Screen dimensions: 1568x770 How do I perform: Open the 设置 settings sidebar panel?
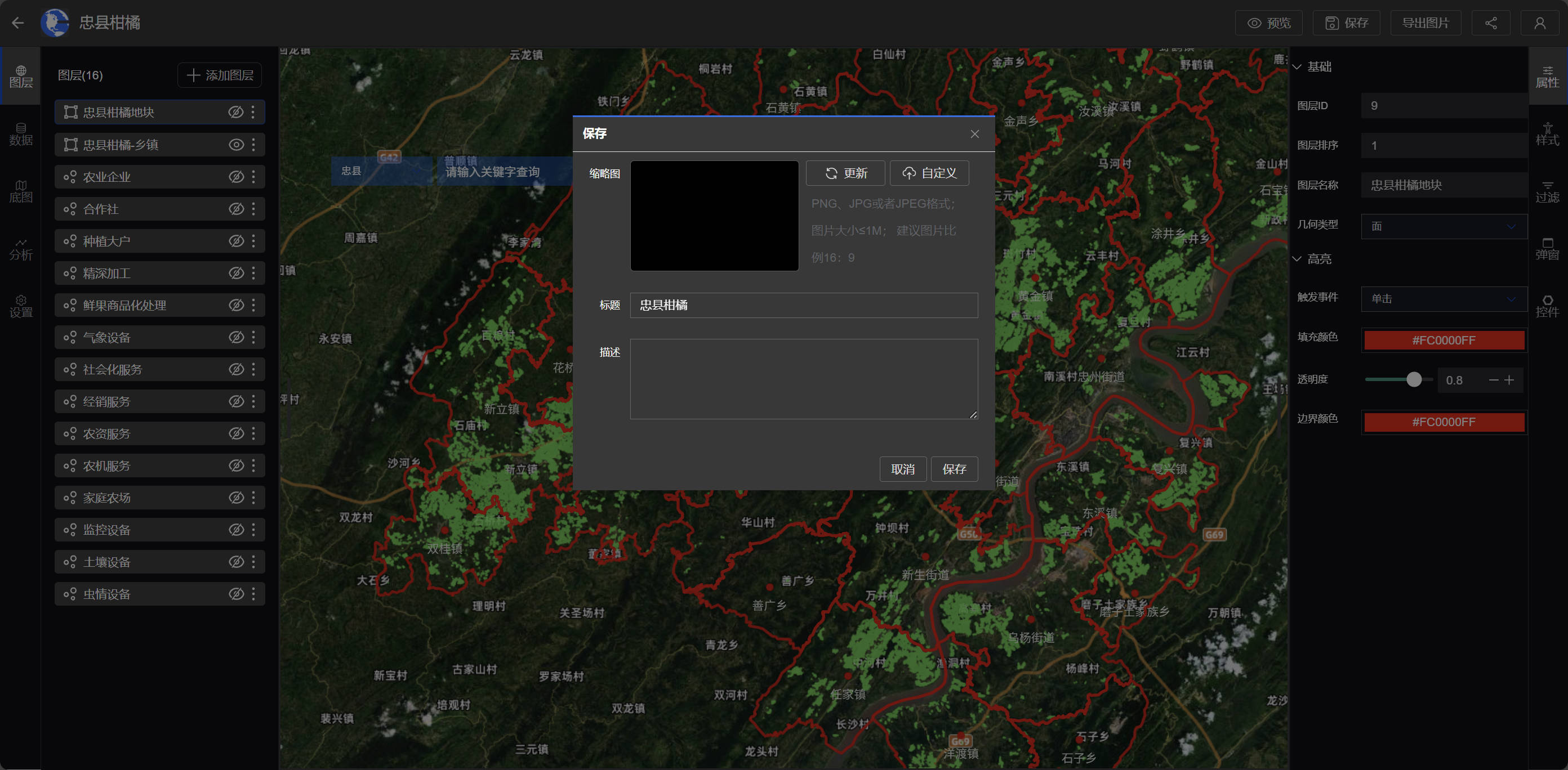click(x=21, y=306)
